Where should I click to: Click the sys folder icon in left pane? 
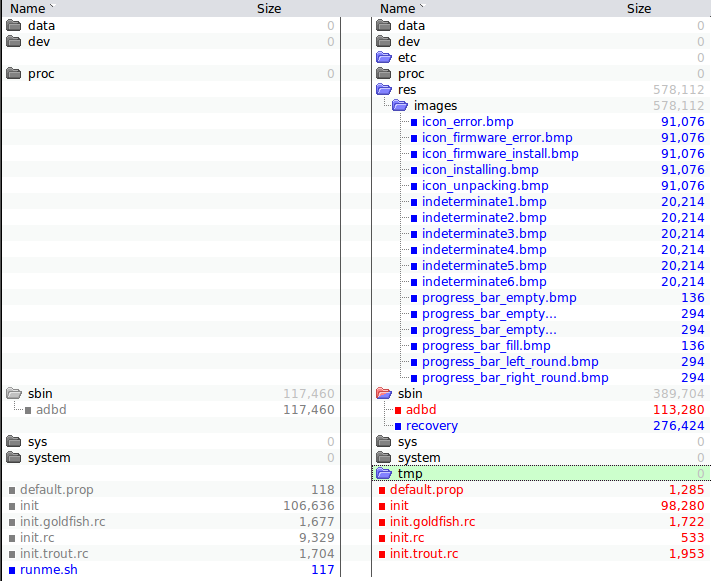click(14, 441)
